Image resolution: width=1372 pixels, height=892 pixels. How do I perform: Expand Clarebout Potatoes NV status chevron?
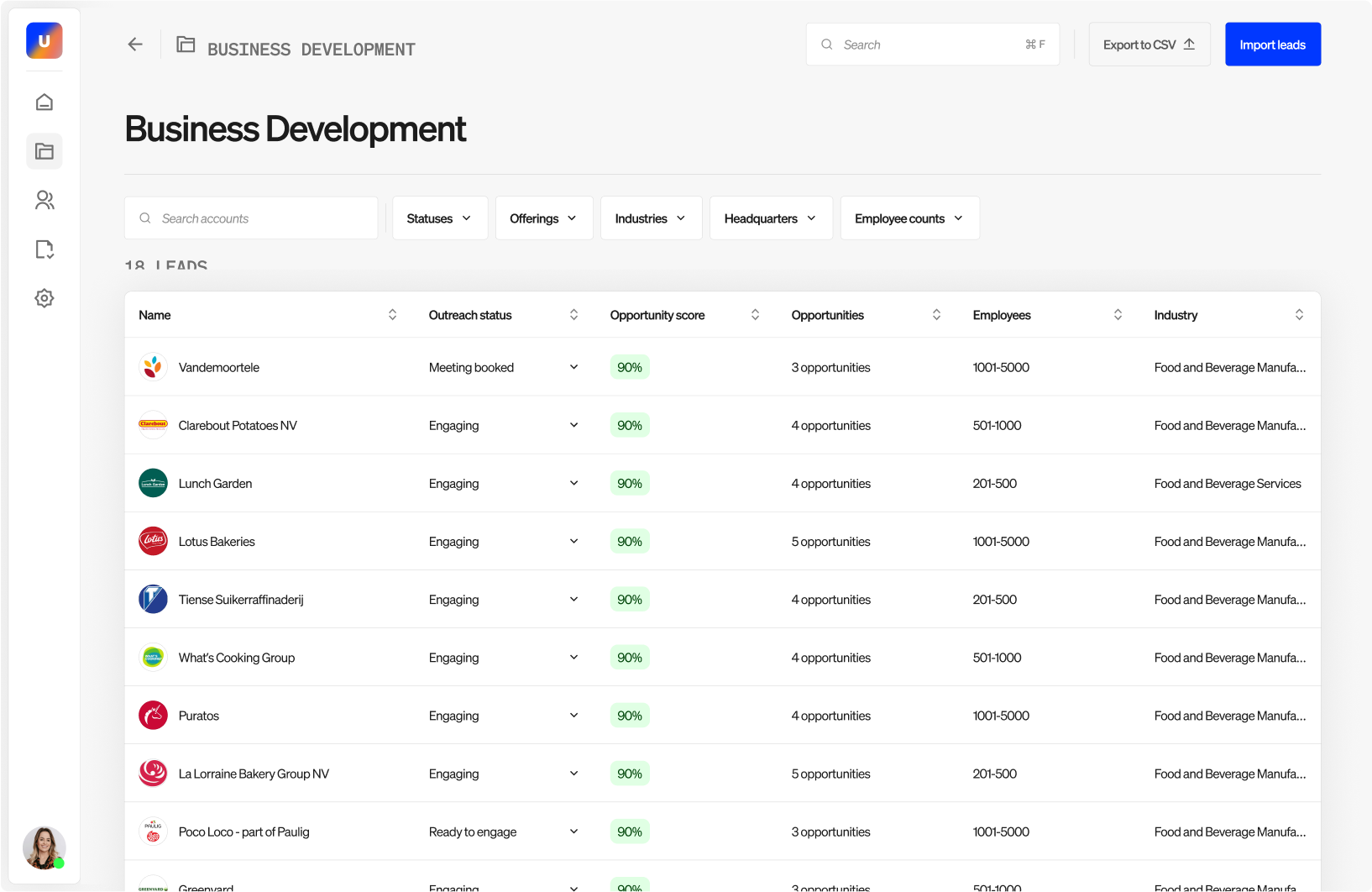pyautogui.click(x=573, y=425)
